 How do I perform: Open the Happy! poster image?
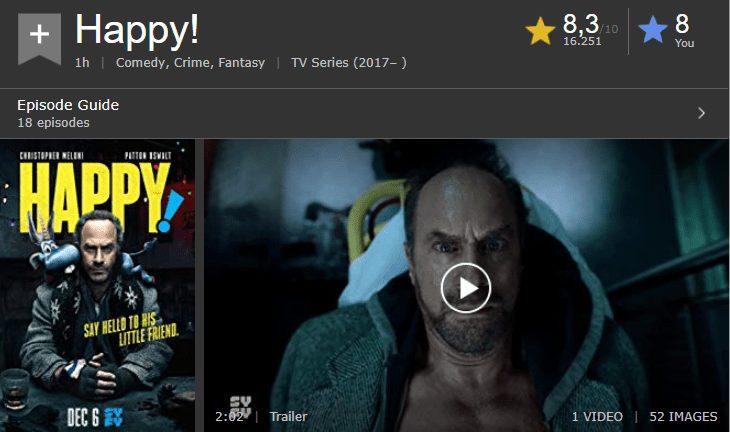97,285
